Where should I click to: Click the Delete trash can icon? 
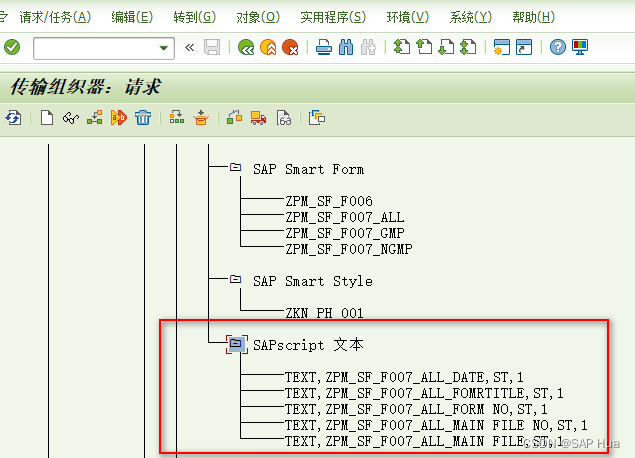coord(143,118)
